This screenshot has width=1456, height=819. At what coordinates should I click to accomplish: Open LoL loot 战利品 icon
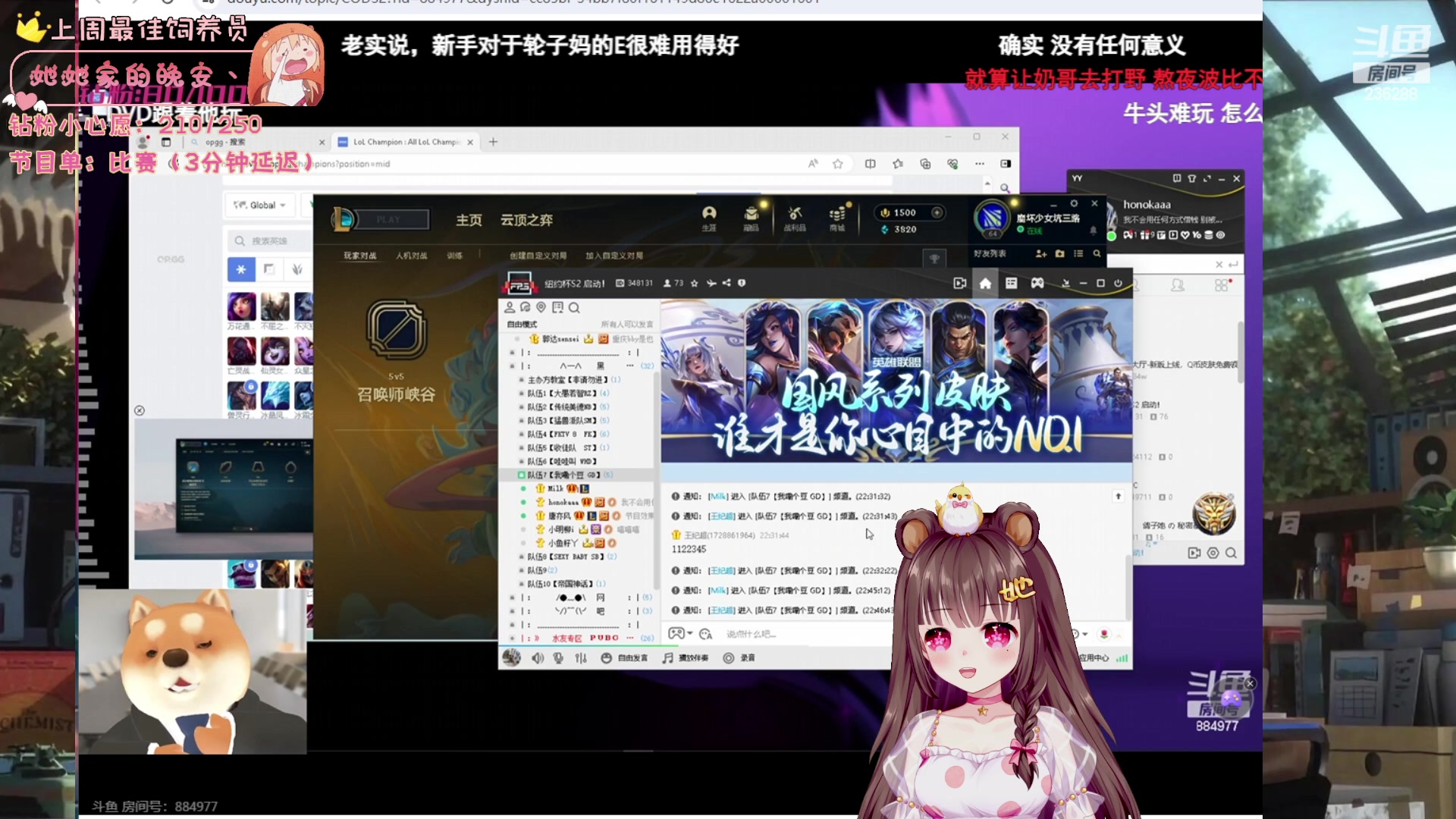pyautogui.click(x=794, y=218)
